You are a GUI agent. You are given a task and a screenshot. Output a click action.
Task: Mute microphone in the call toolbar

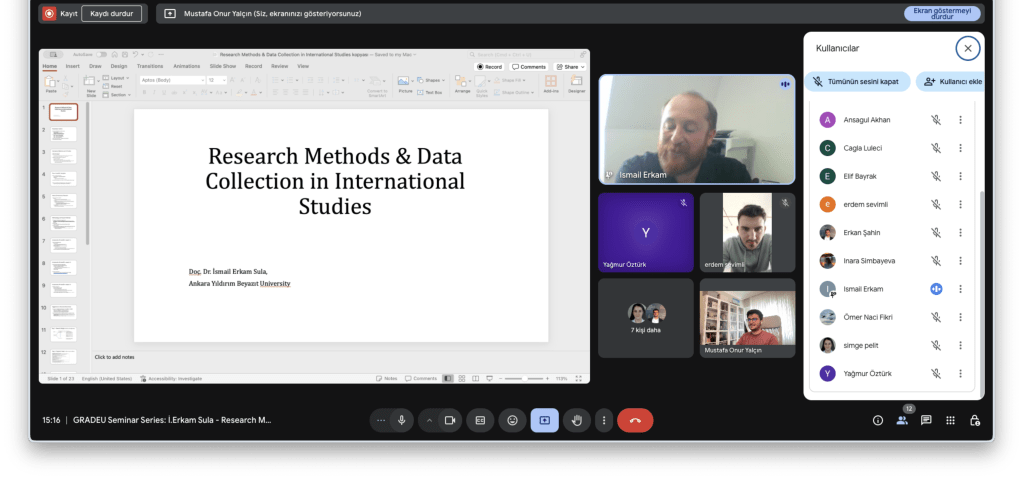402,420
